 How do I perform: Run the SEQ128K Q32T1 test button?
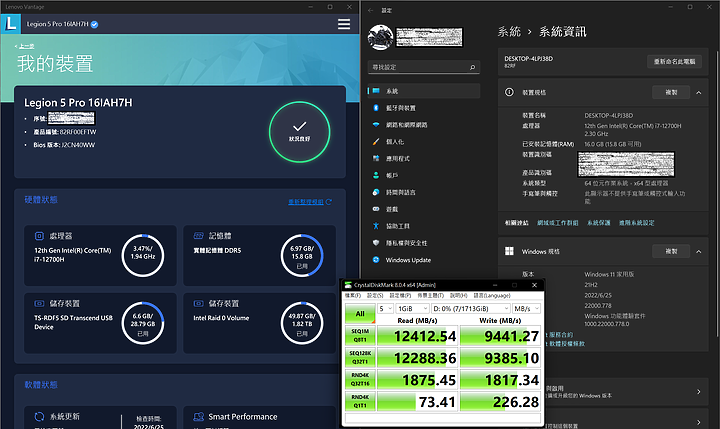(x=360, y=357)
